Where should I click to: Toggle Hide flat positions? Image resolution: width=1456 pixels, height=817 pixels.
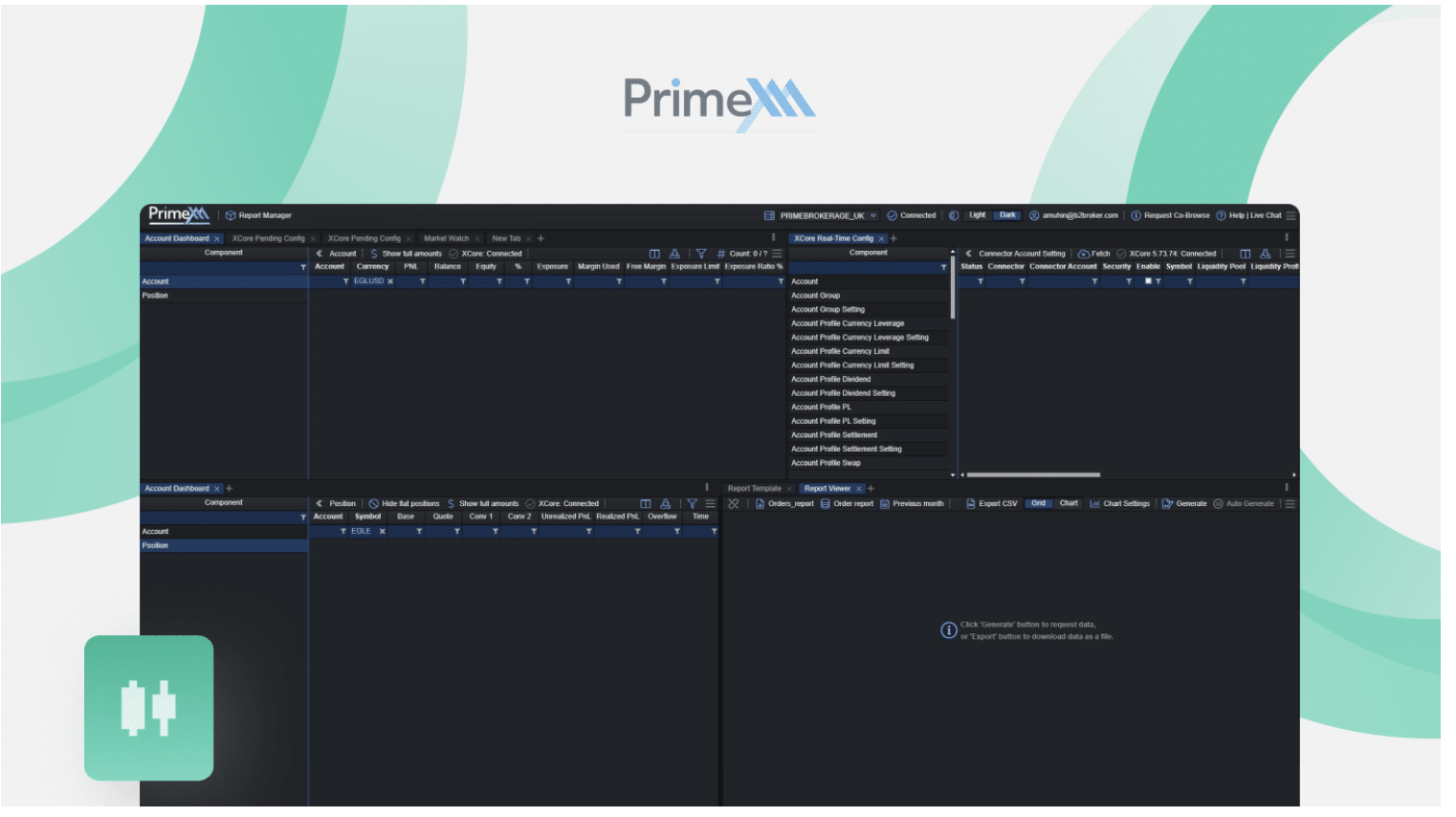404,503
